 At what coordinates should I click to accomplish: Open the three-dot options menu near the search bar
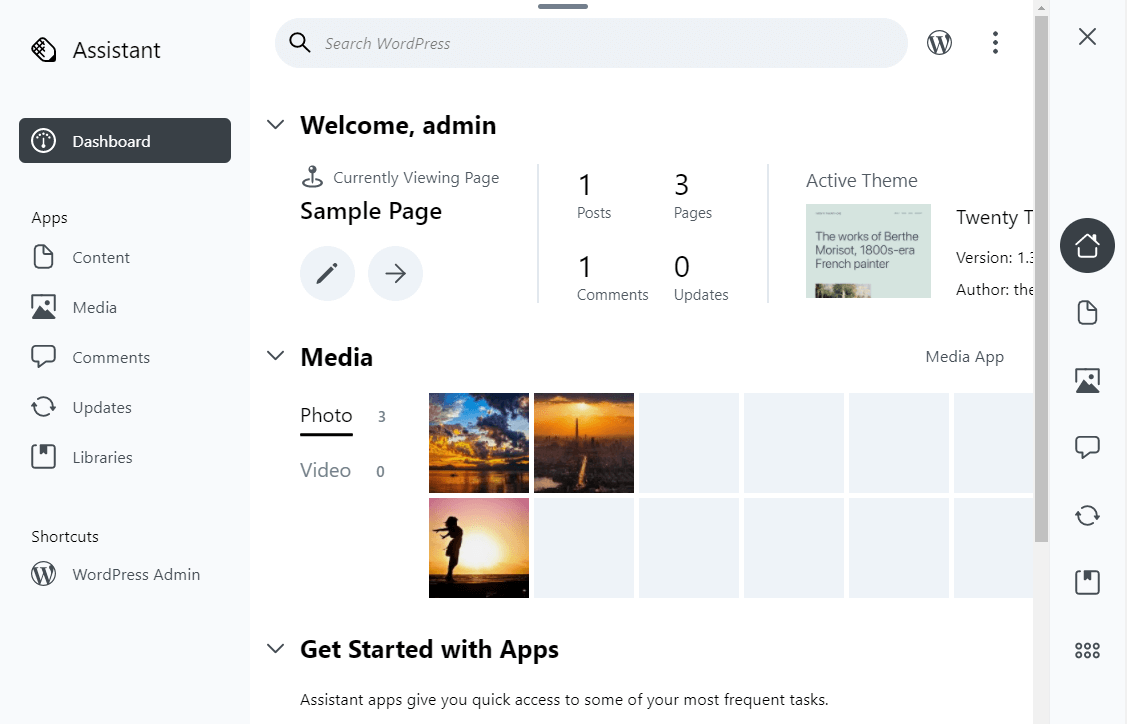pos(995,42)
